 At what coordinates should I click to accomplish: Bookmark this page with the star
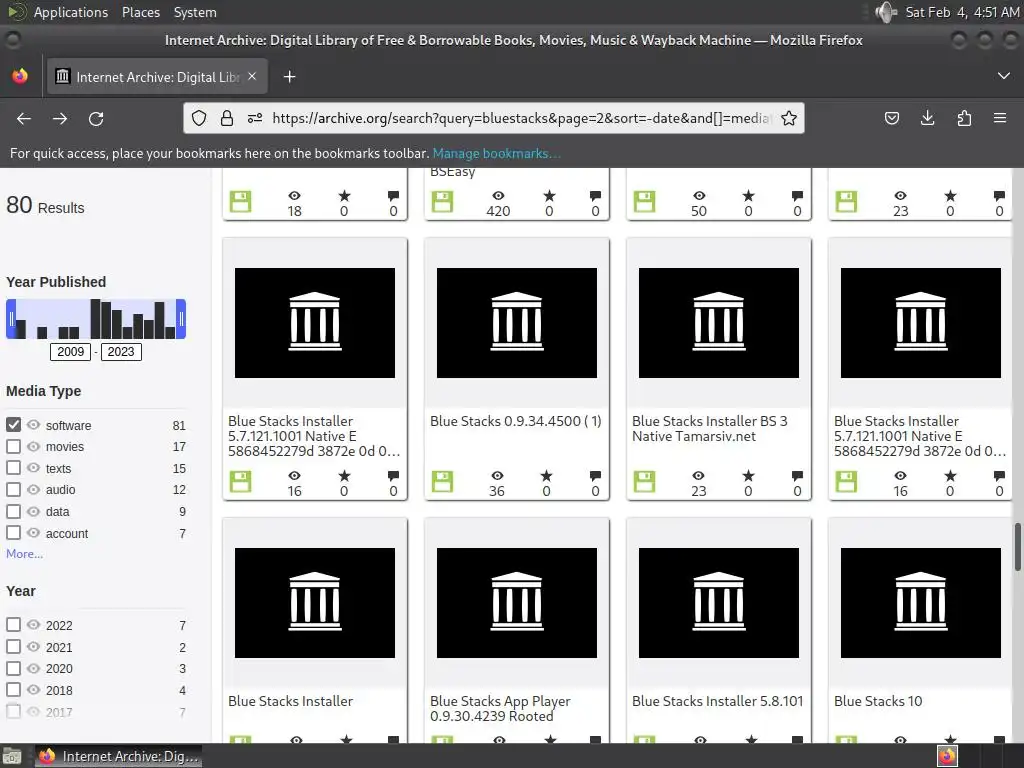pyautogui.click(x=789, y=118)
